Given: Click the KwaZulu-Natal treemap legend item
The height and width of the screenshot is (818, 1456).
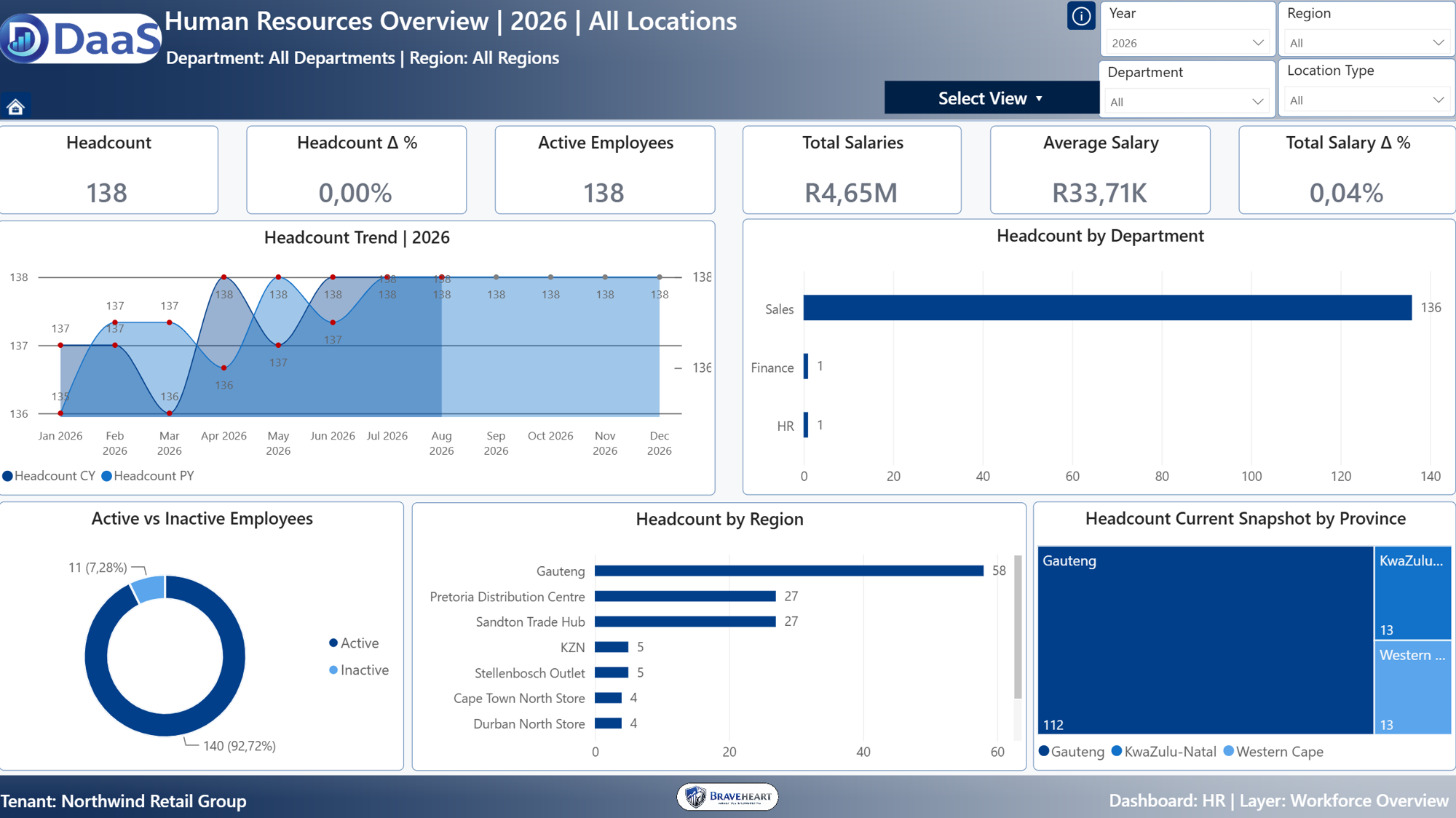Looking at the screenshot, I should pos(1164,752).
